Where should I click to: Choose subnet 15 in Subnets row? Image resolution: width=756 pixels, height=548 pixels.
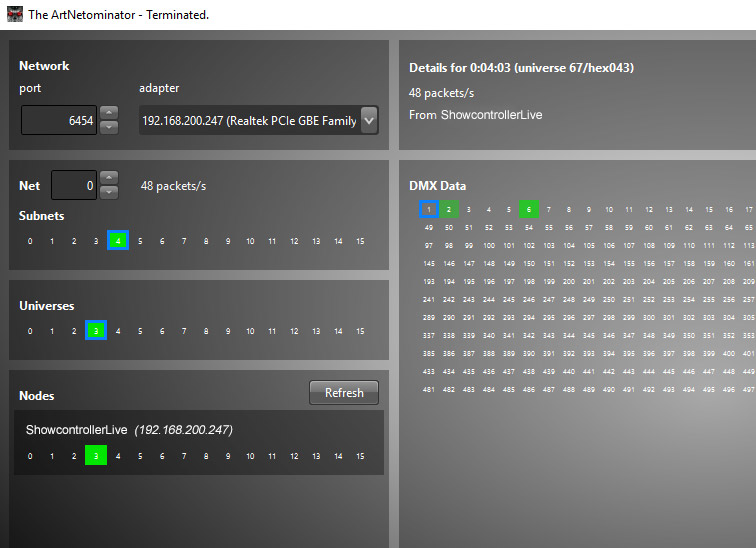(360, 241)
